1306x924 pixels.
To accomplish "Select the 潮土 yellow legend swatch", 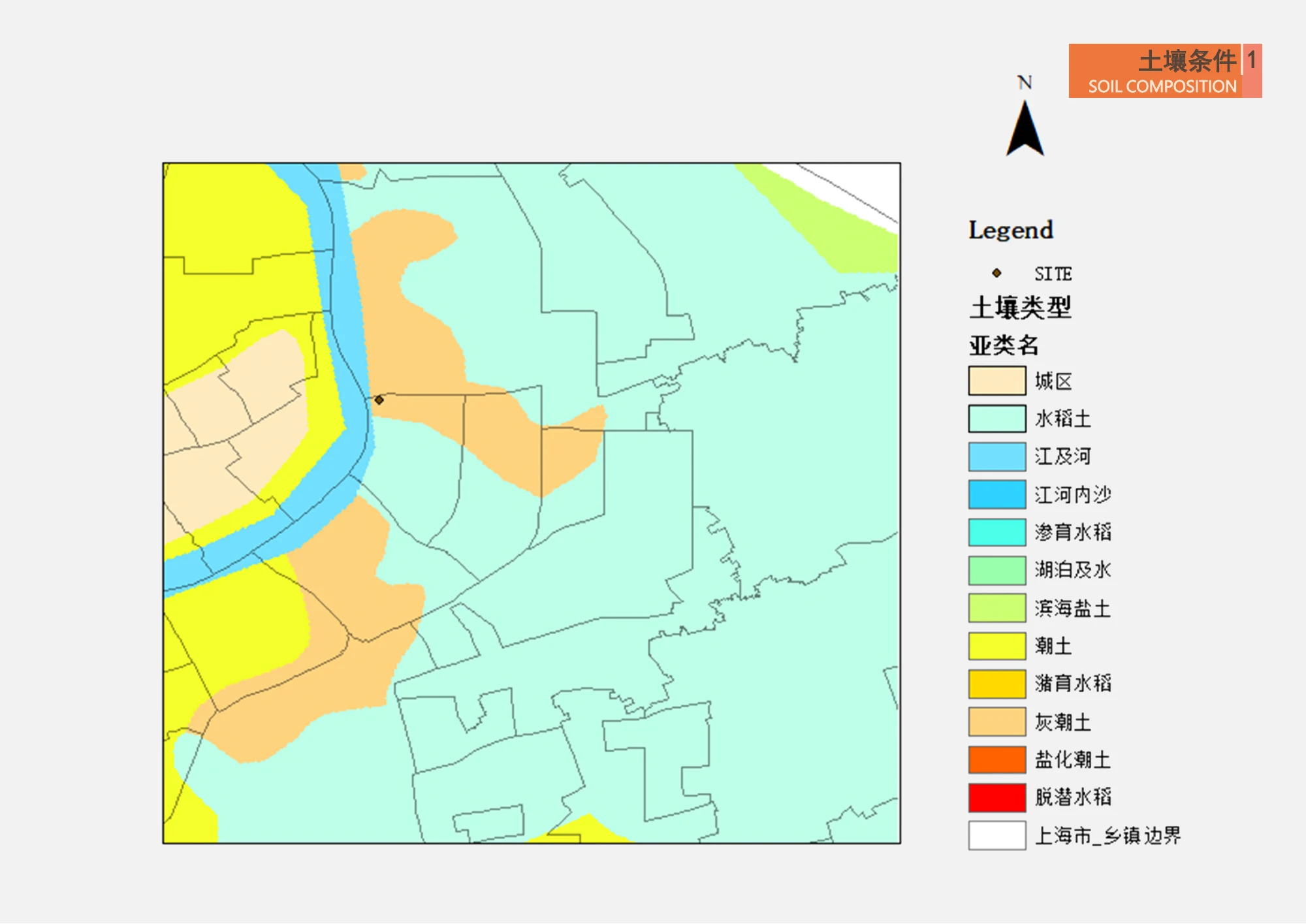I will (x=997, y=646).
